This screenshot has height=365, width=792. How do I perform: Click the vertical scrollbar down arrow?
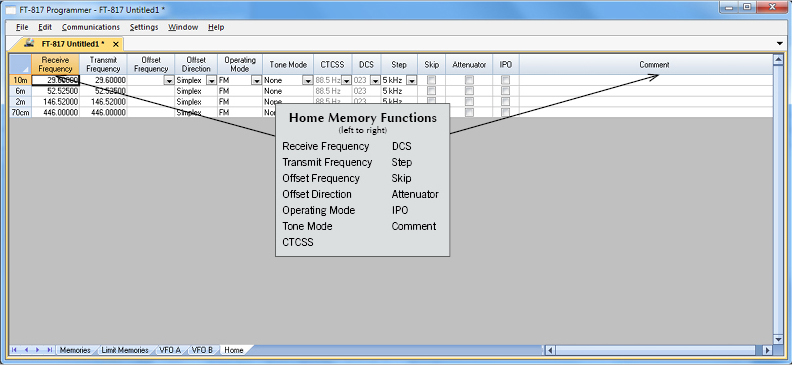click(x=778, y=339)
